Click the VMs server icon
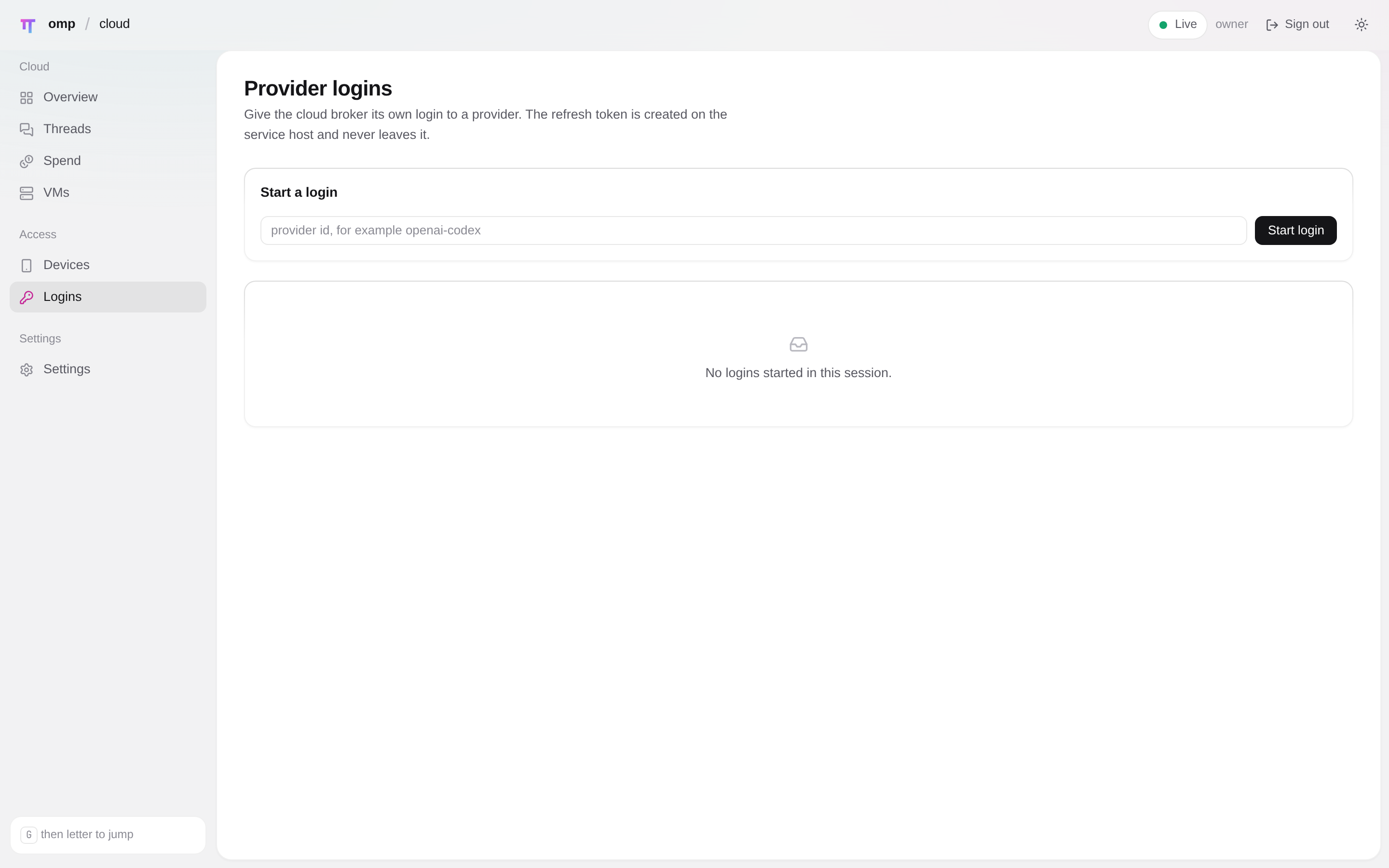The width and height of the screenshot is (1389, 868). click(27, 193)
